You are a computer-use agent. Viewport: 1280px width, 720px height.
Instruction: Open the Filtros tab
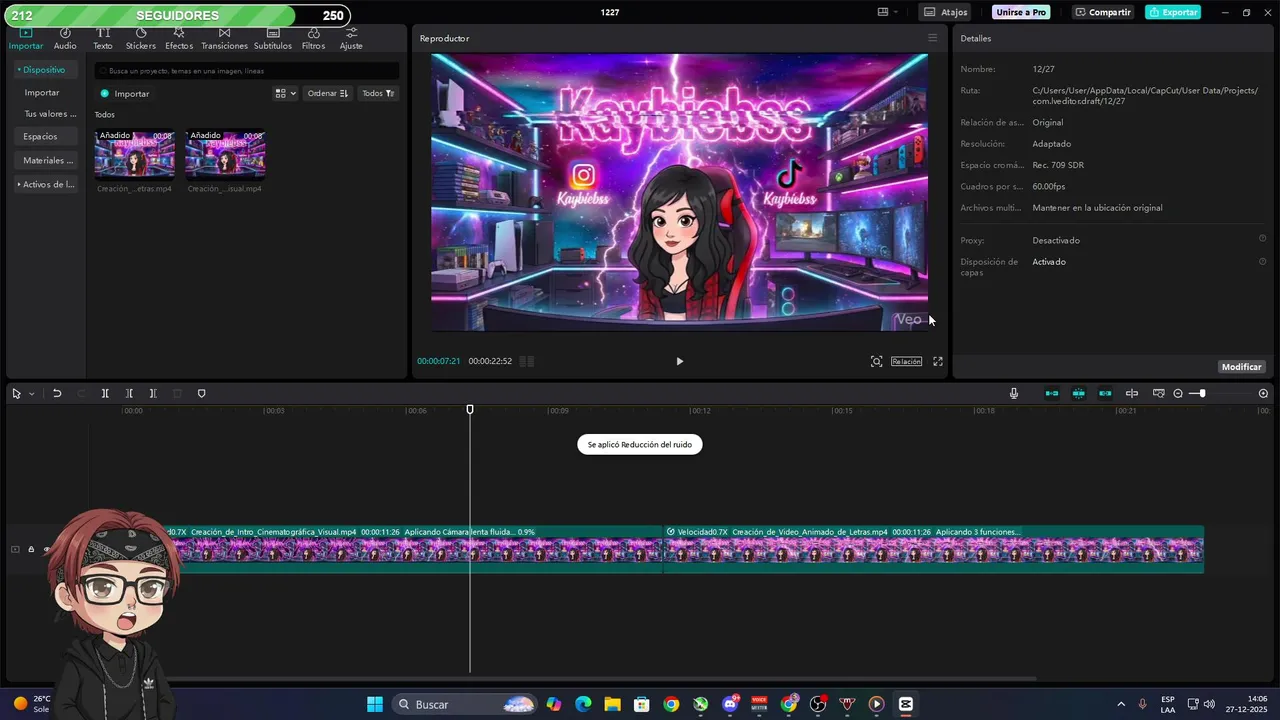313,40
